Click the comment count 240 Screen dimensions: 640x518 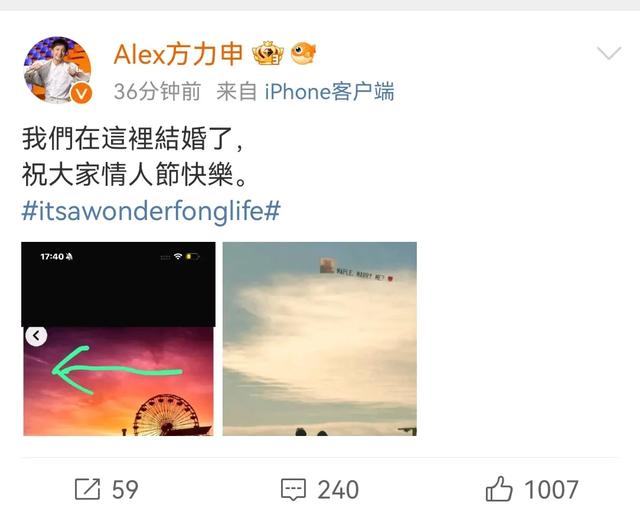pos(338,489)
